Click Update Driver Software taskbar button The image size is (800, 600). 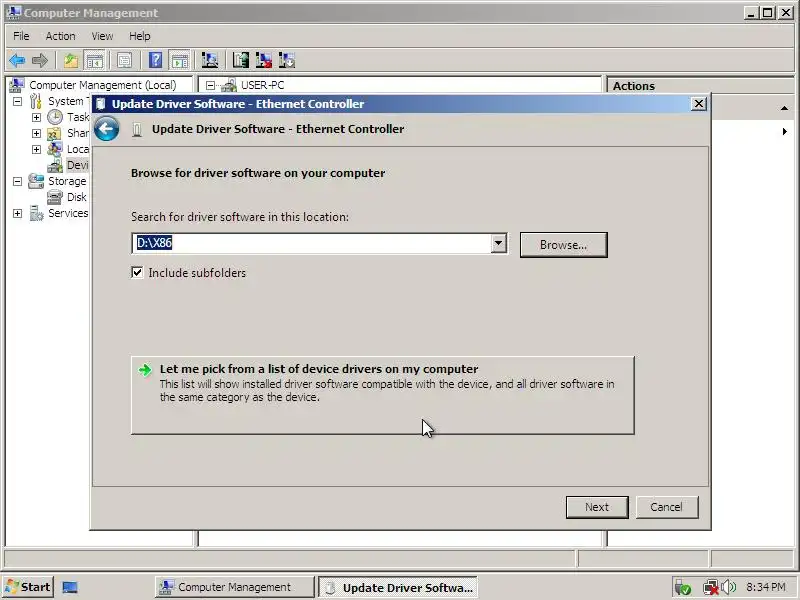(398, 587)
